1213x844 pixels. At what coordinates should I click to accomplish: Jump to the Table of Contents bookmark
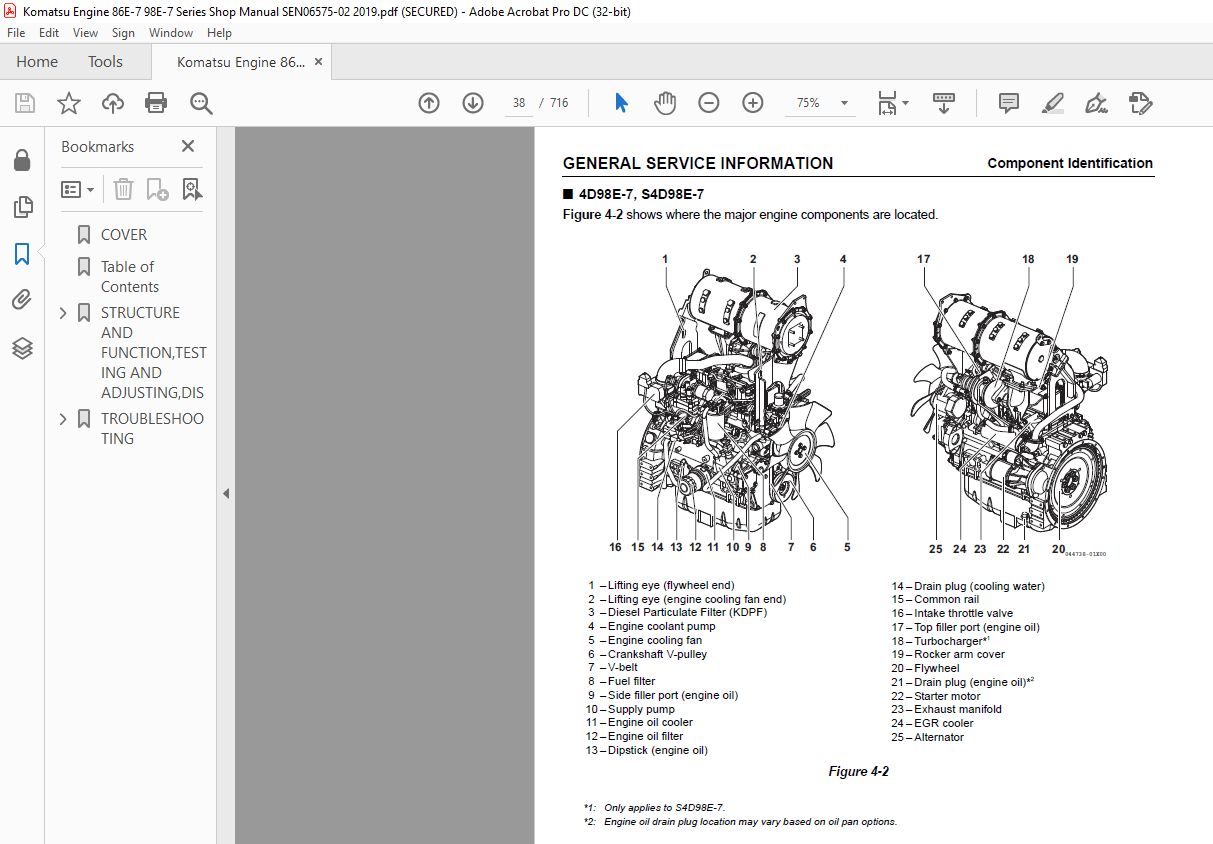[x=130, y=277]
